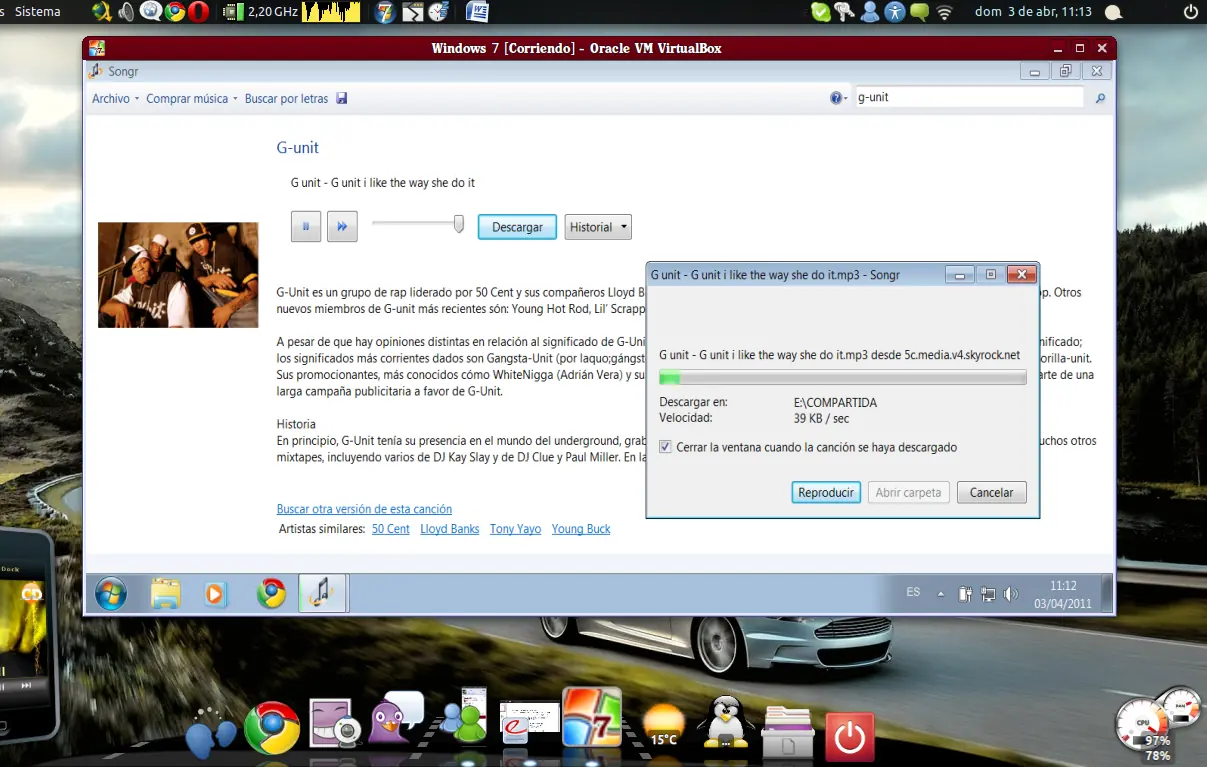Screen dimensions: 1207x767
Task: Click the search magnifier icon
Action: point(1101,98)
